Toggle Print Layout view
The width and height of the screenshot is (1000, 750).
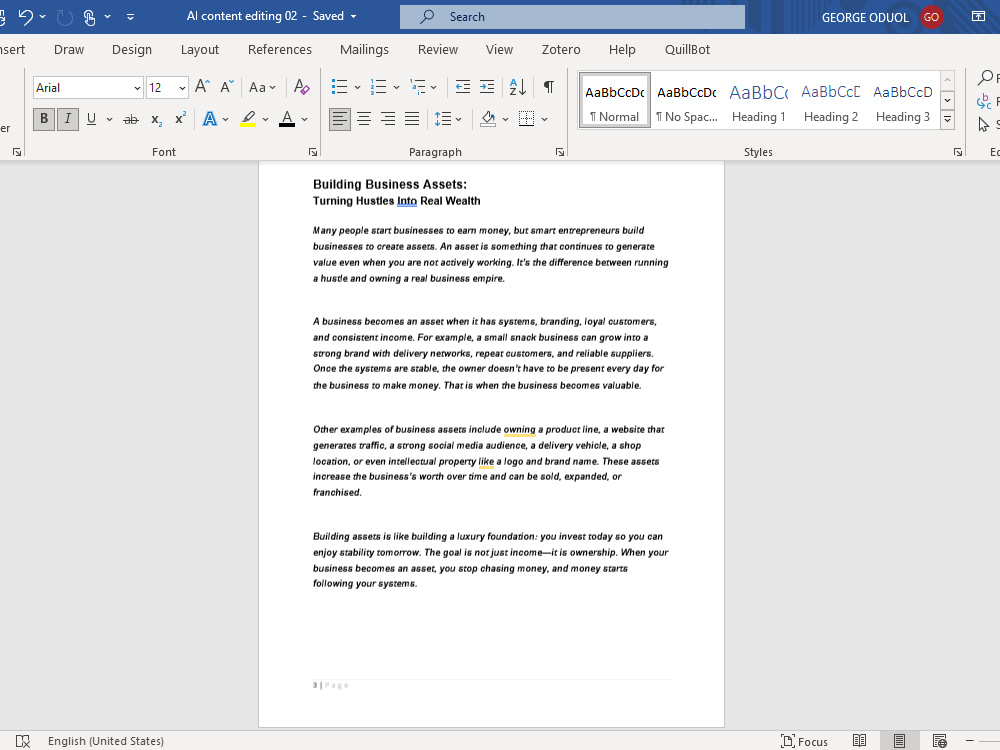tap(899, 740)
